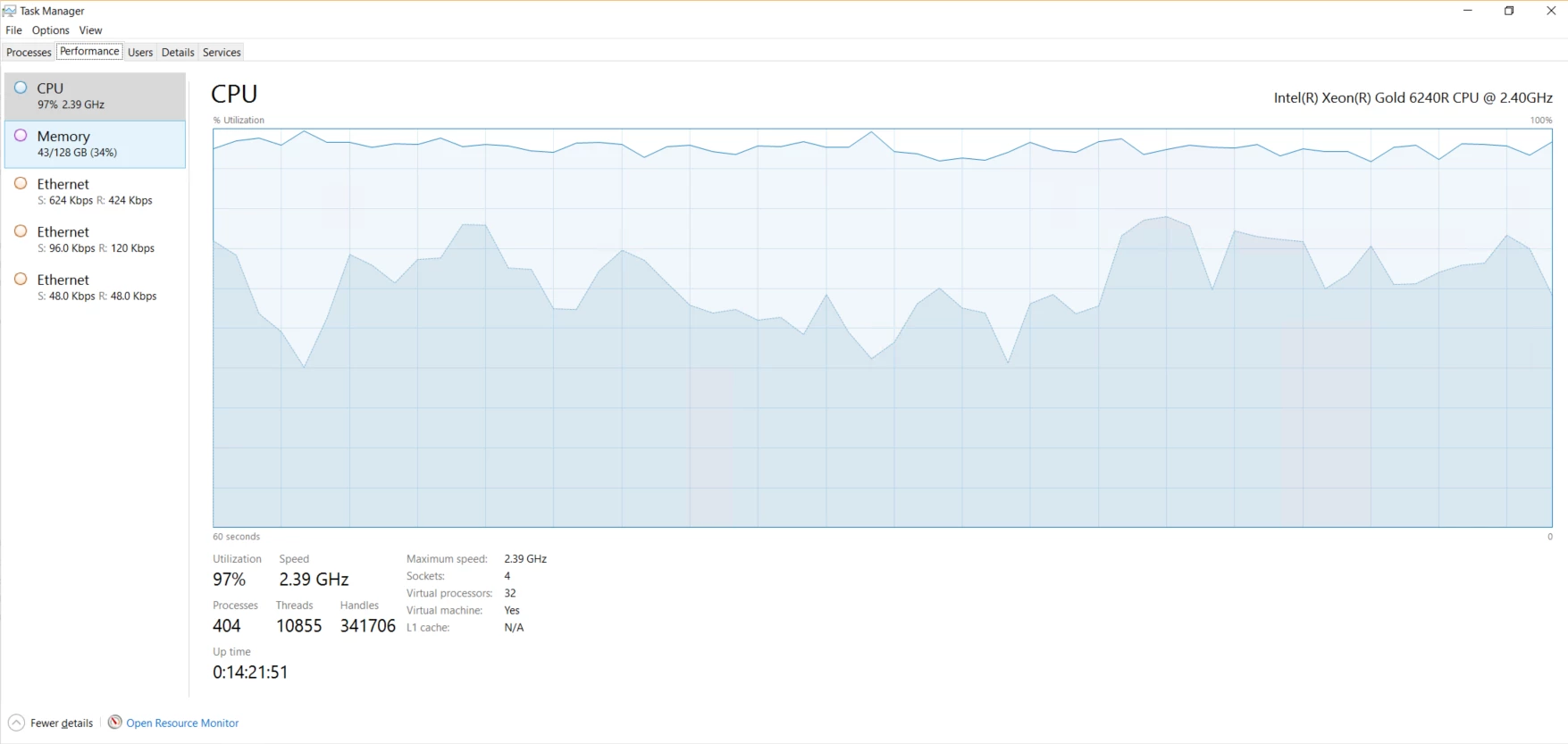
Task: Click the CPU utilization graph
Action: (883, 328)
